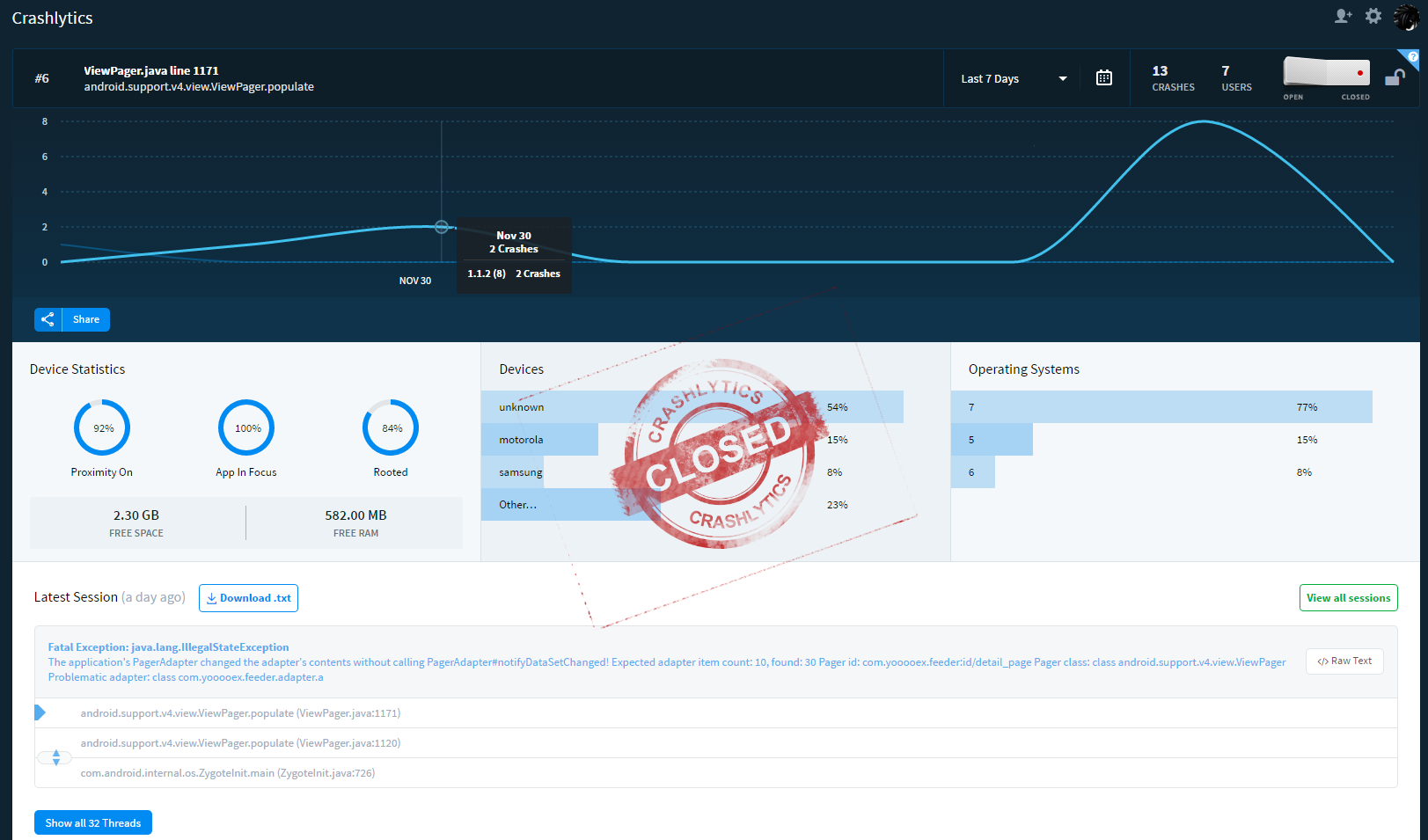1428x840 pixels.
Task: Click the Crashlytics logo title
Action: (x=53, y=18)
